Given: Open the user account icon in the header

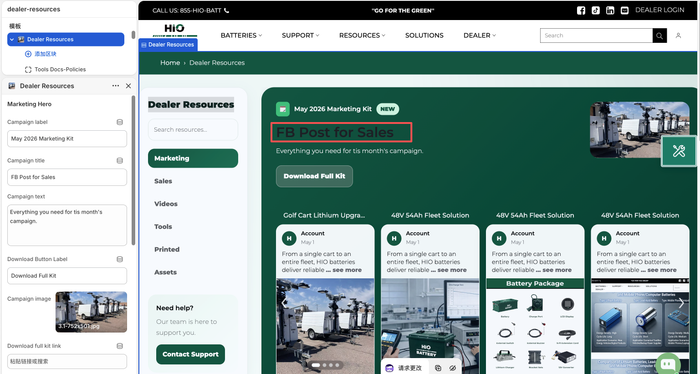Looking at the screenshot, I should [x=678, y=35].
